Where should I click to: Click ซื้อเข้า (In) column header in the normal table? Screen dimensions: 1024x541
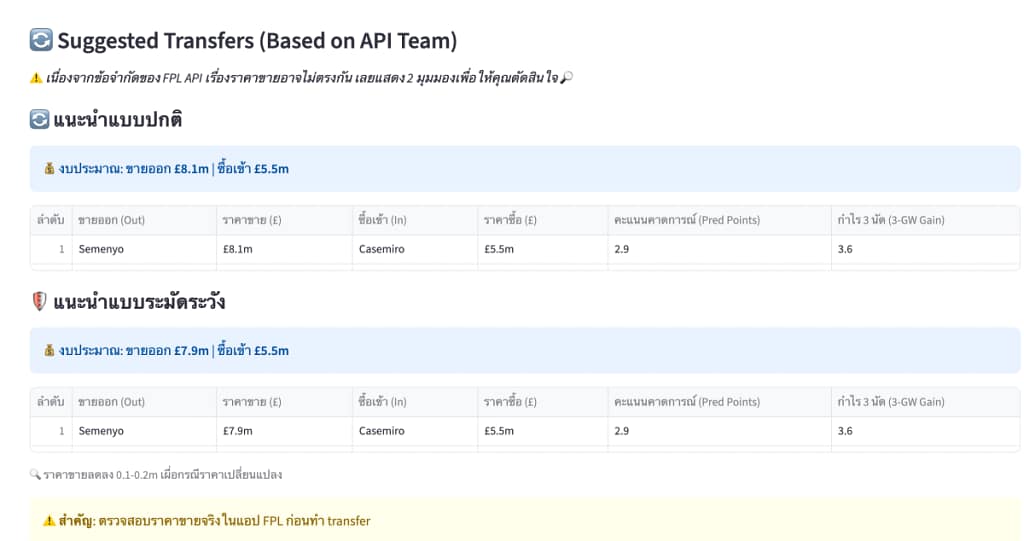[382, 220]
